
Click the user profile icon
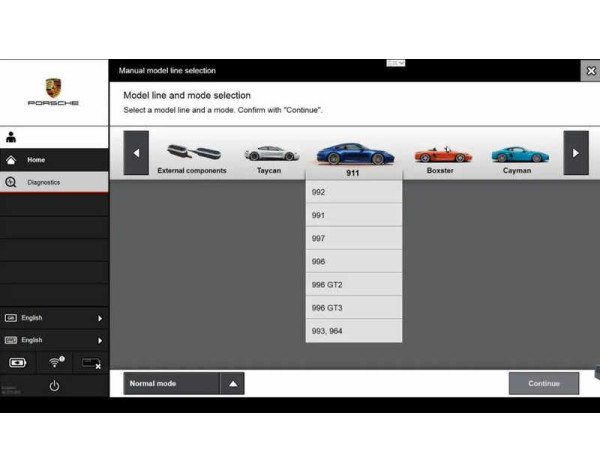click(x=11, y=137)
